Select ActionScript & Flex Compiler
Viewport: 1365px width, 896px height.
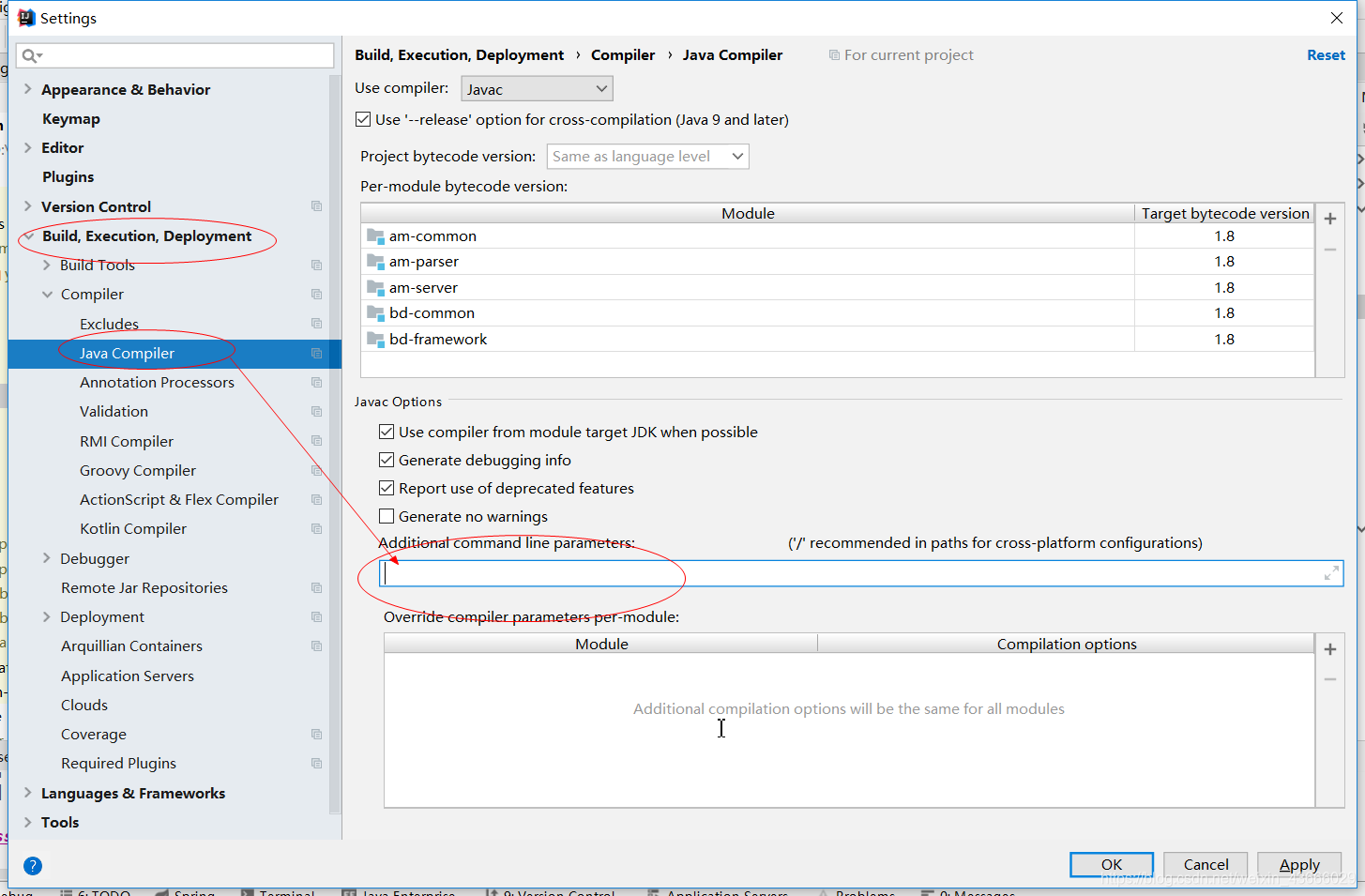point(179,500)
